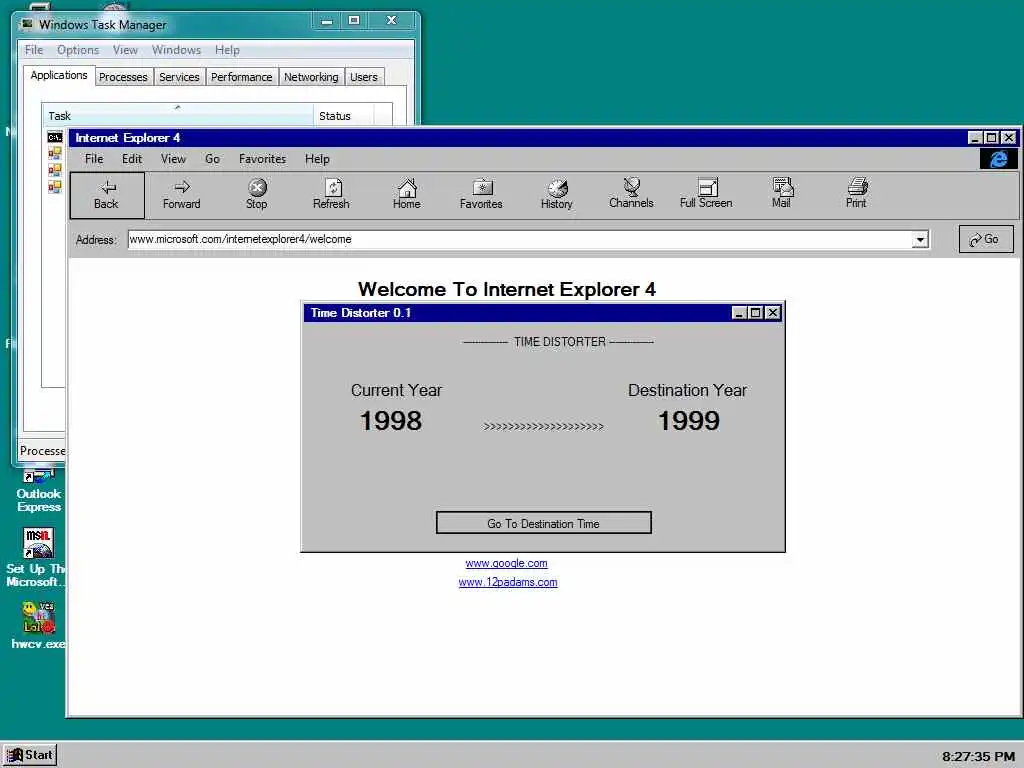Viewport: 1024px width, 768px height.
Task: Select the MSN Set Up desktop icon
Action: 37,558
